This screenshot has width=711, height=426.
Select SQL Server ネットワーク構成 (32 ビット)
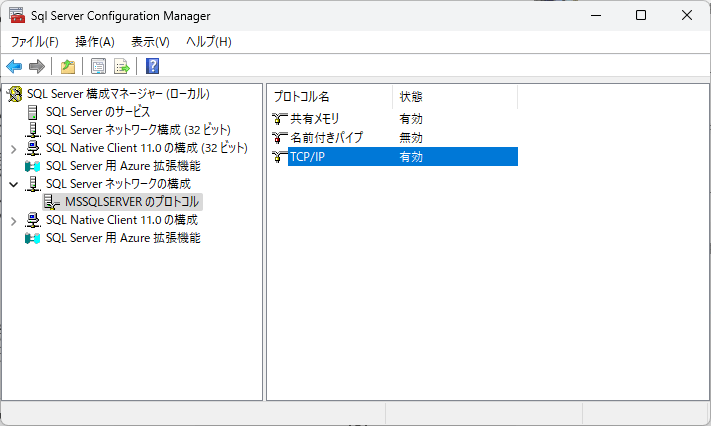pyautogui.click(x=138, y=130)
